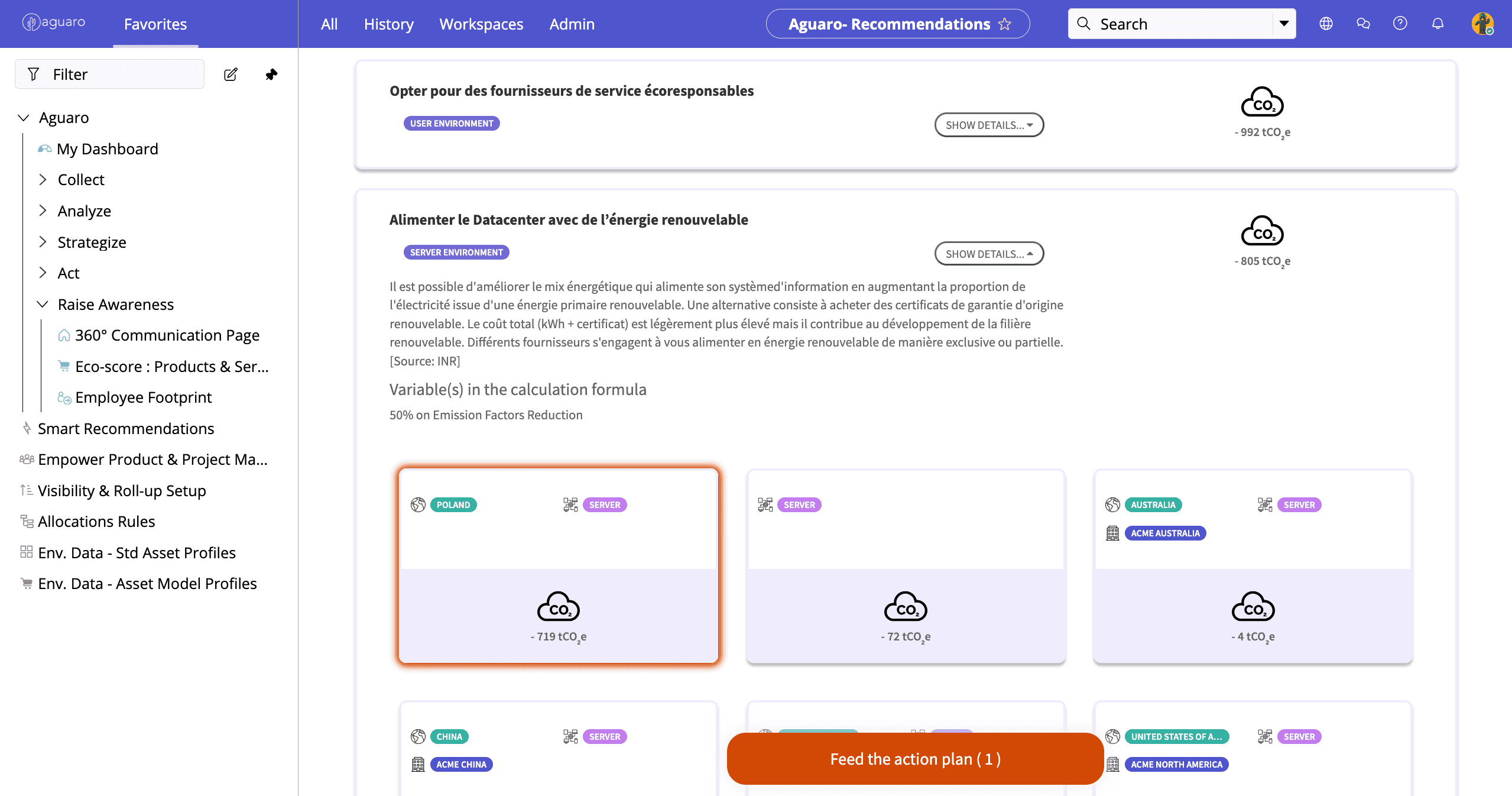The height and width of the screenshot is (796, 1512).
Task: Click the Aguaro logo in top left
Action: (x=52, y=22)
